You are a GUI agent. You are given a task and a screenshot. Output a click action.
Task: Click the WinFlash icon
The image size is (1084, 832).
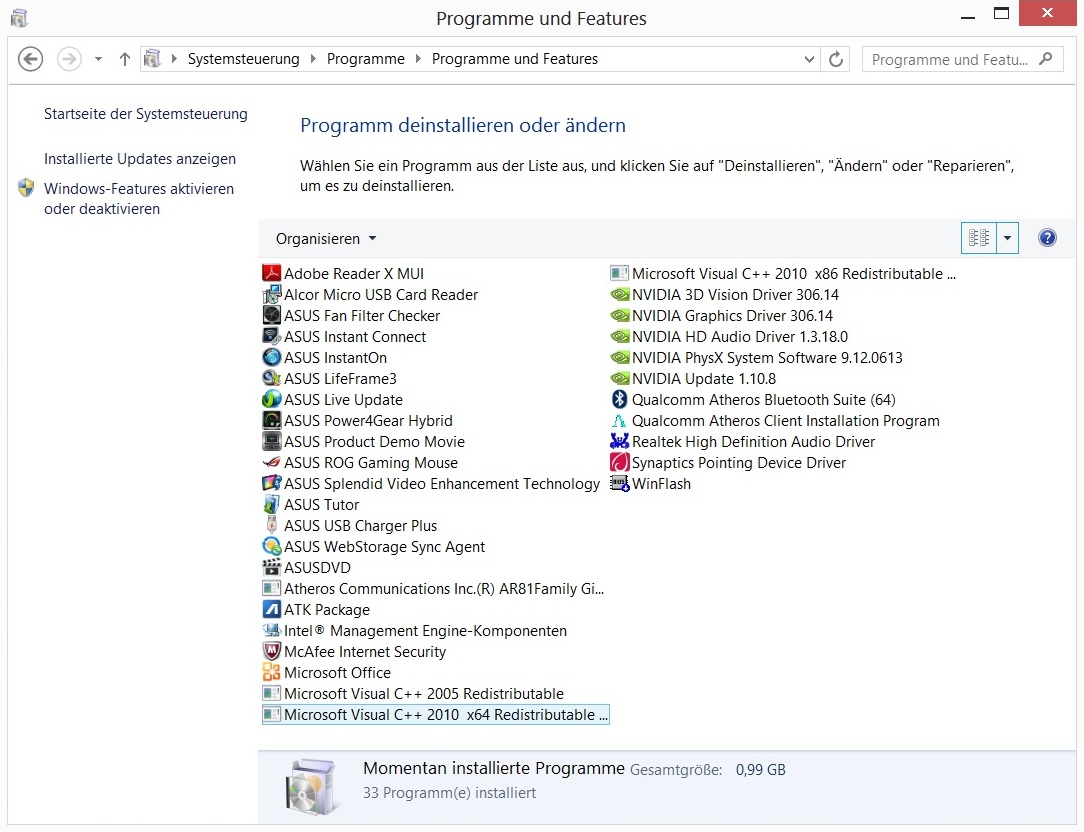click(619, 483)
